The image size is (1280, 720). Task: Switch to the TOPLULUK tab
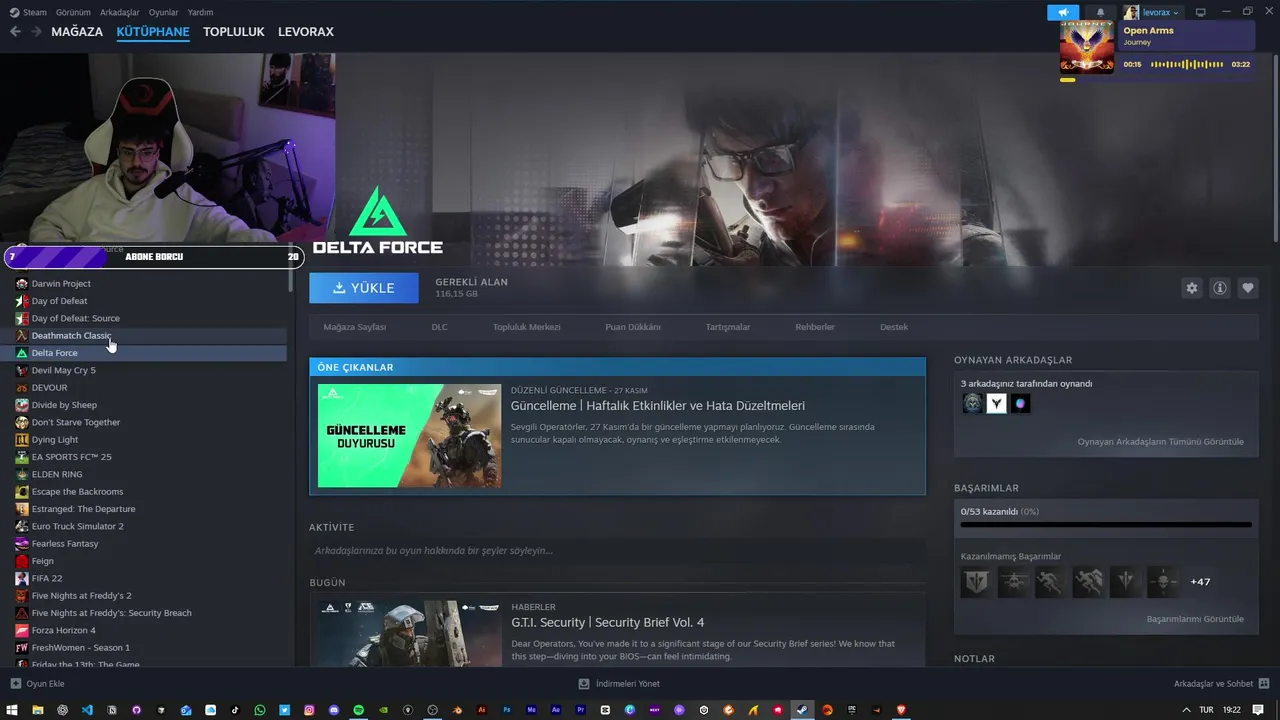(x=234, y=32)
